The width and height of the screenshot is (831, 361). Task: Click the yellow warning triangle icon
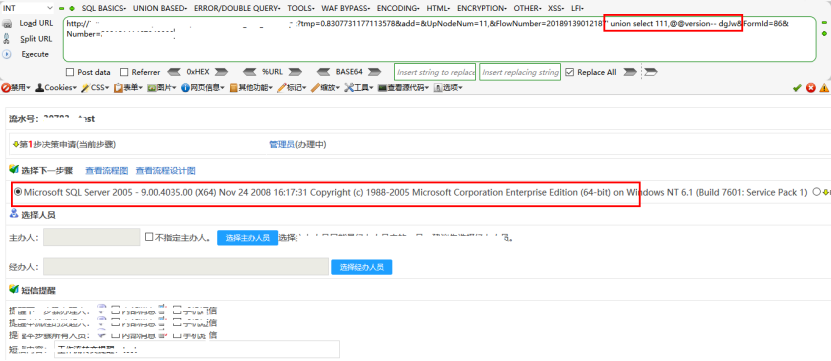(824, 88)
